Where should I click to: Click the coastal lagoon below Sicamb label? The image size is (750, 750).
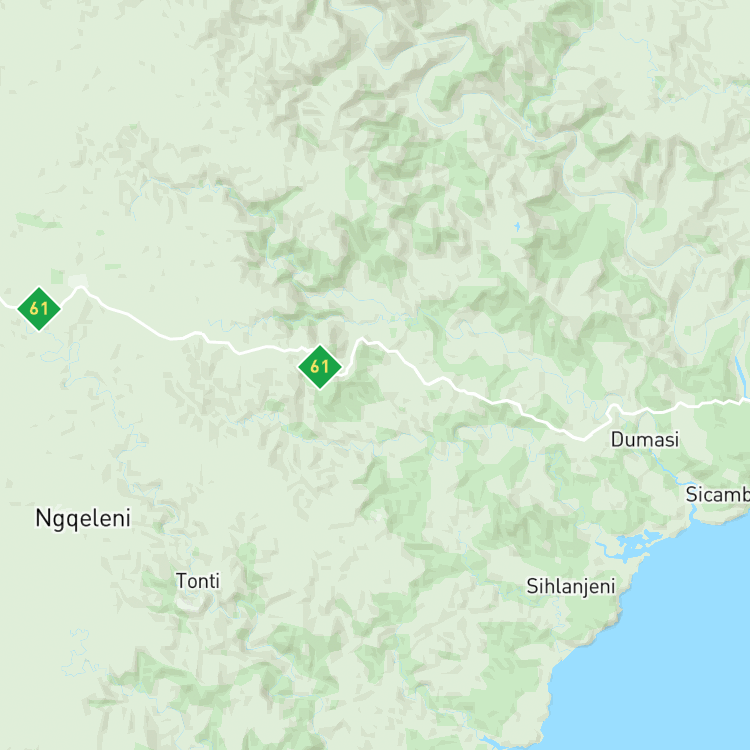[634, 543]
